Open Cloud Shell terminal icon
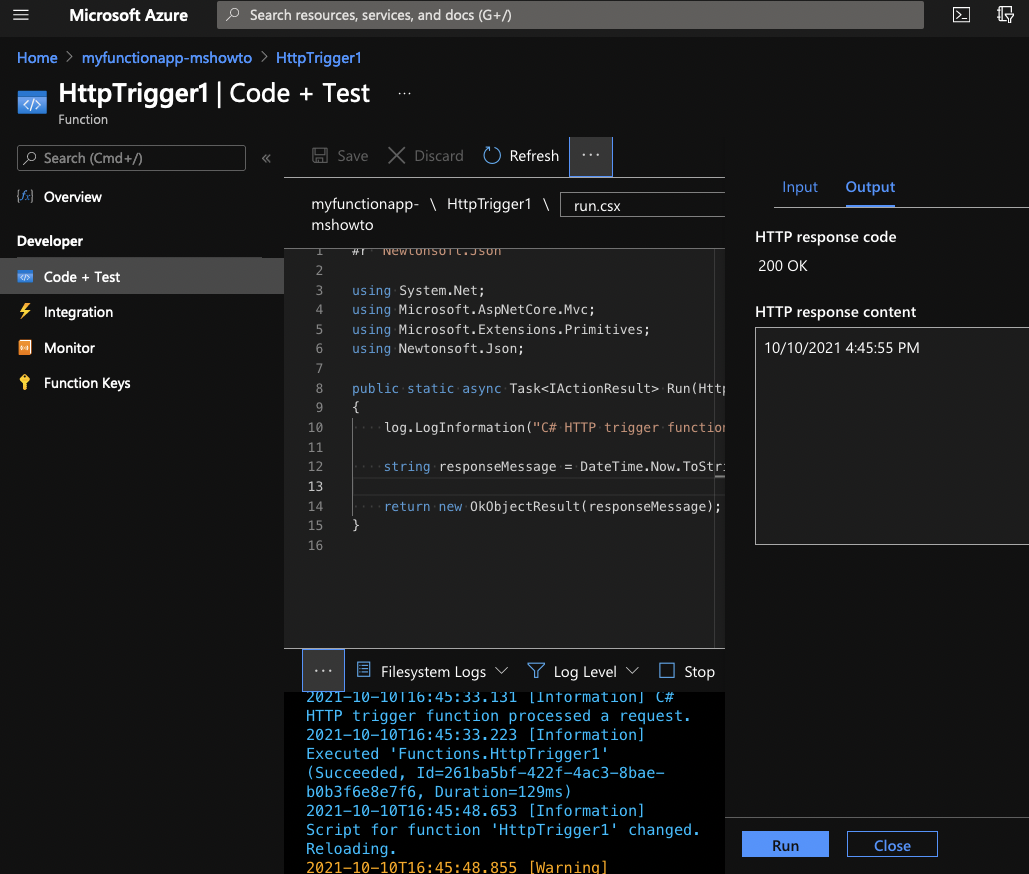The image size is (1029, 874). coord(961,14)
